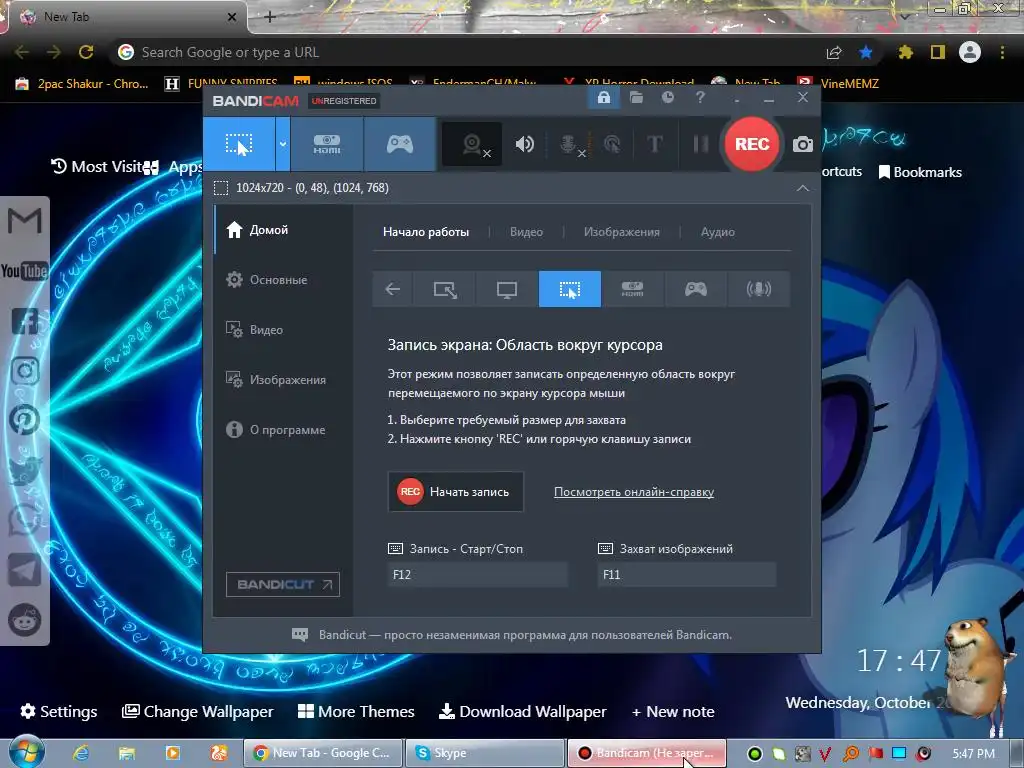Open the output folder icon in title bar

(636, 98)
